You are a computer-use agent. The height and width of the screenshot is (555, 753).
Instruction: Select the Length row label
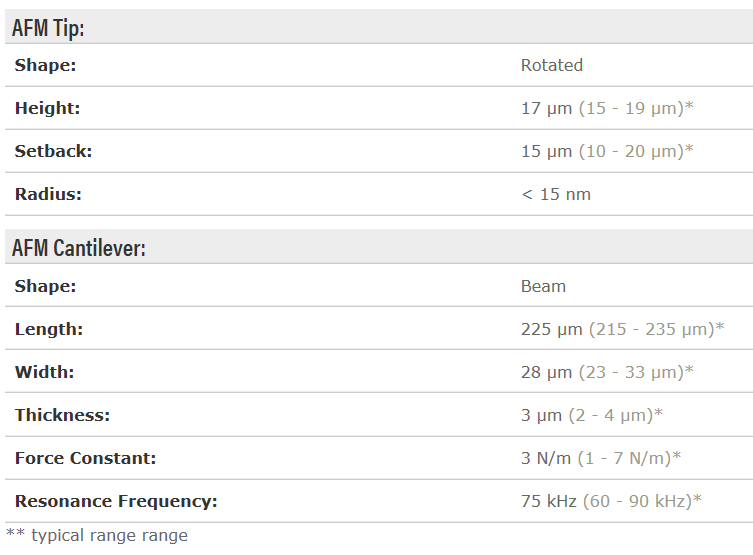point(49,329)
